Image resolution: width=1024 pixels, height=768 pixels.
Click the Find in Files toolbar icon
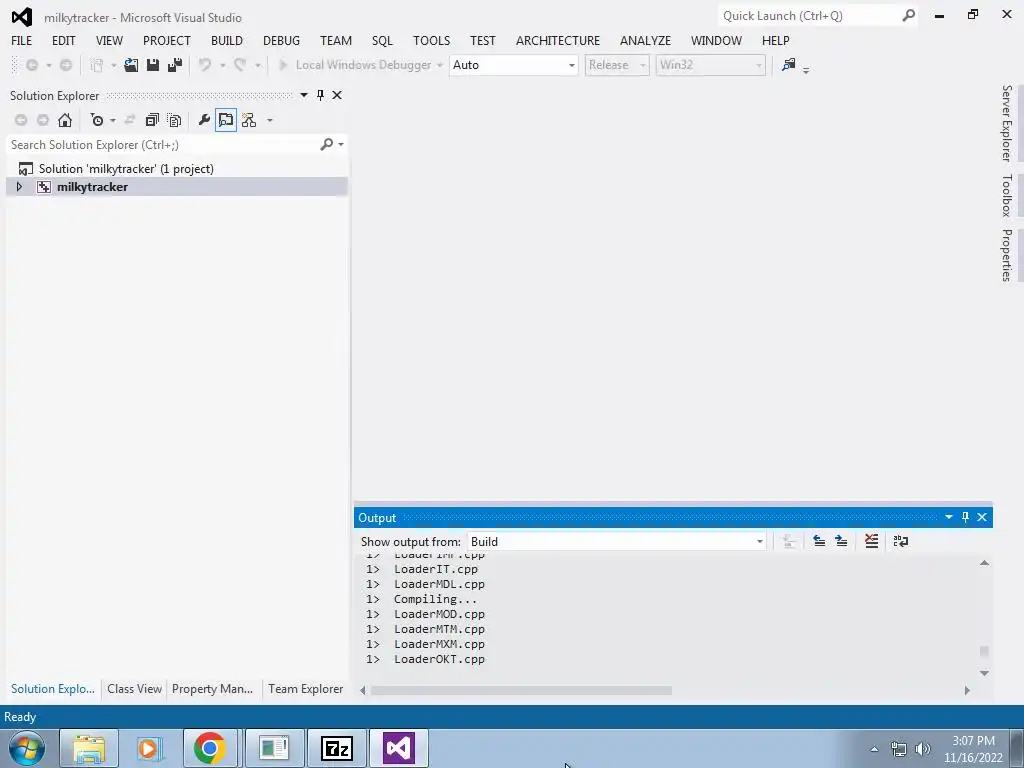(789, 65)
